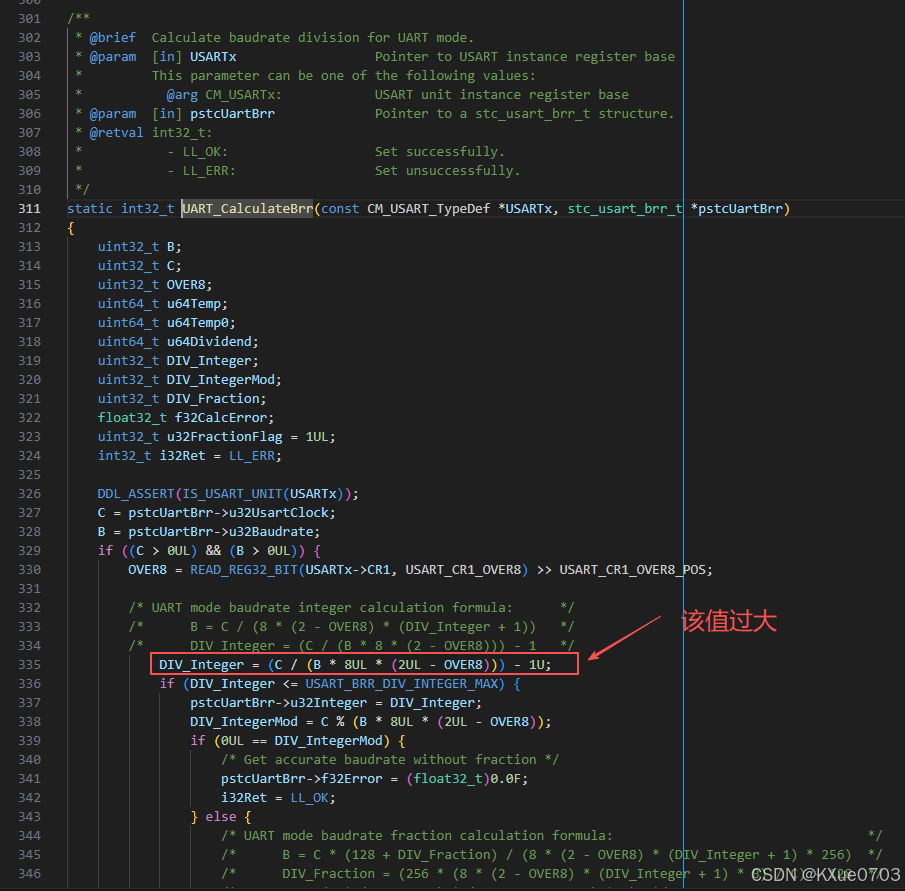Click IS_USART_UNIT macro name
The image size is (905, 891).
232,494
